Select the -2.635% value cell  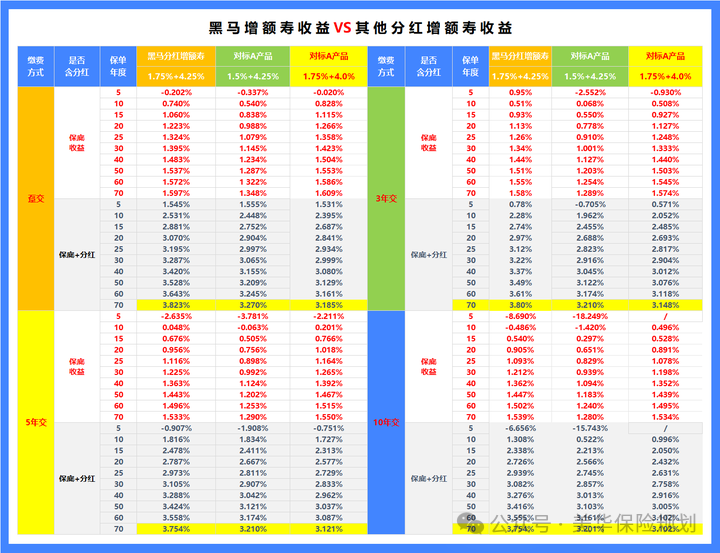pyautogui.click(x=175, y=315)
